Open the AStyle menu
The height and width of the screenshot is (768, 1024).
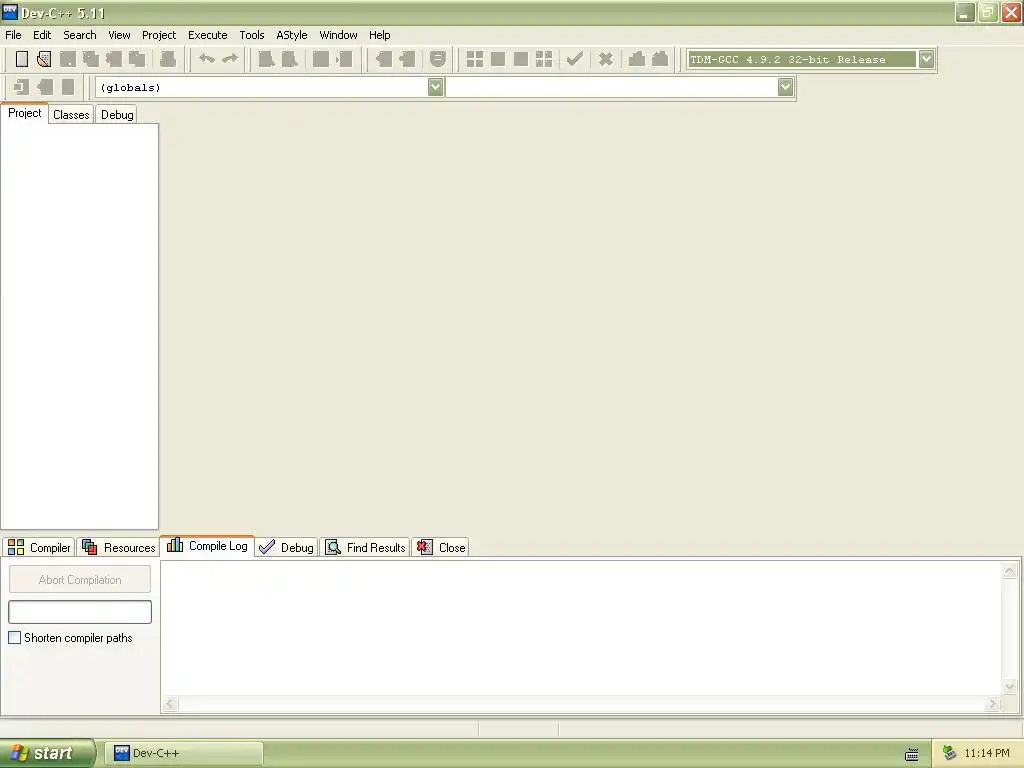pos(291,35)
